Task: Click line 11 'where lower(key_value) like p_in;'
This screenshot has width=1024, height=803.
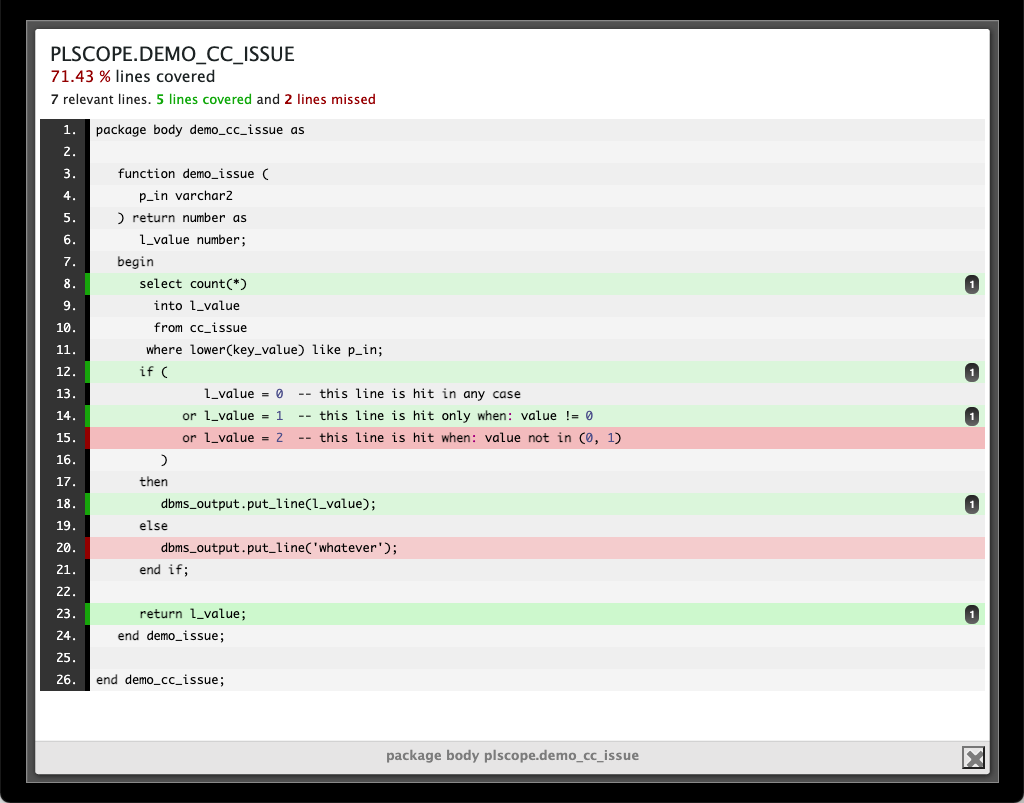Action: [x=264, y=350]
